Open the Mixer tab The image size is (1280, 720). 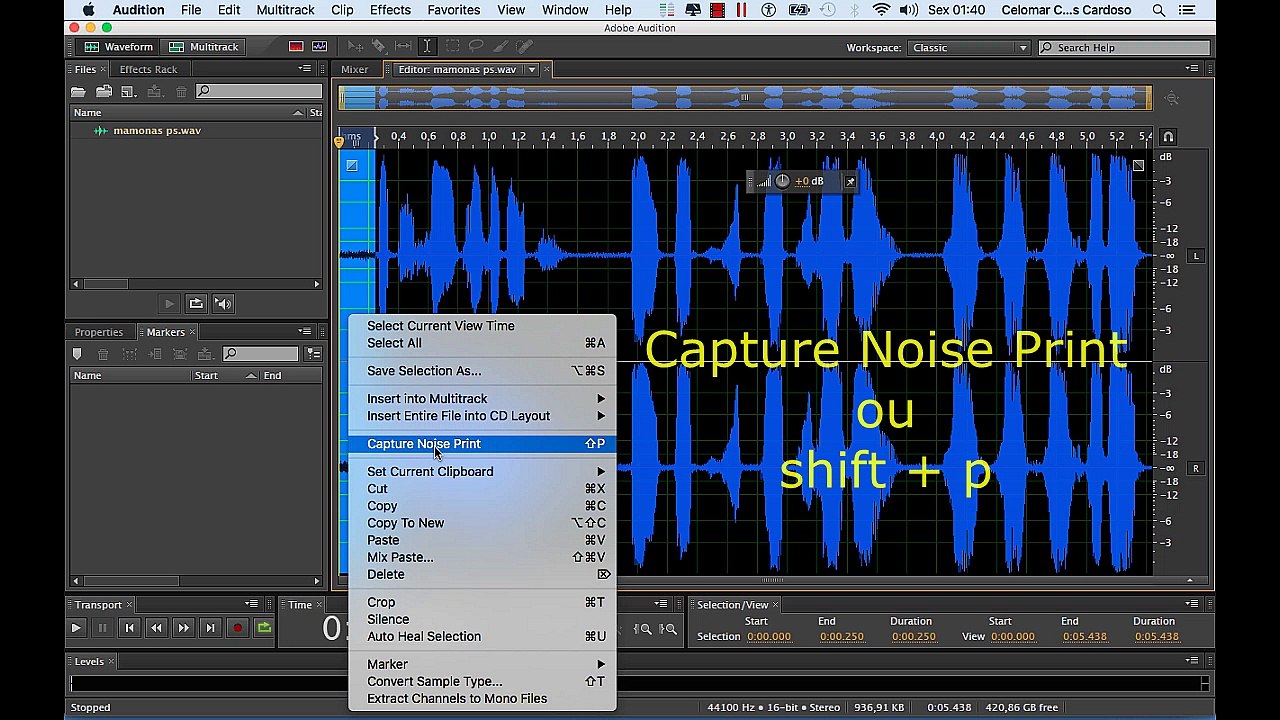click(x=354, y=69)
